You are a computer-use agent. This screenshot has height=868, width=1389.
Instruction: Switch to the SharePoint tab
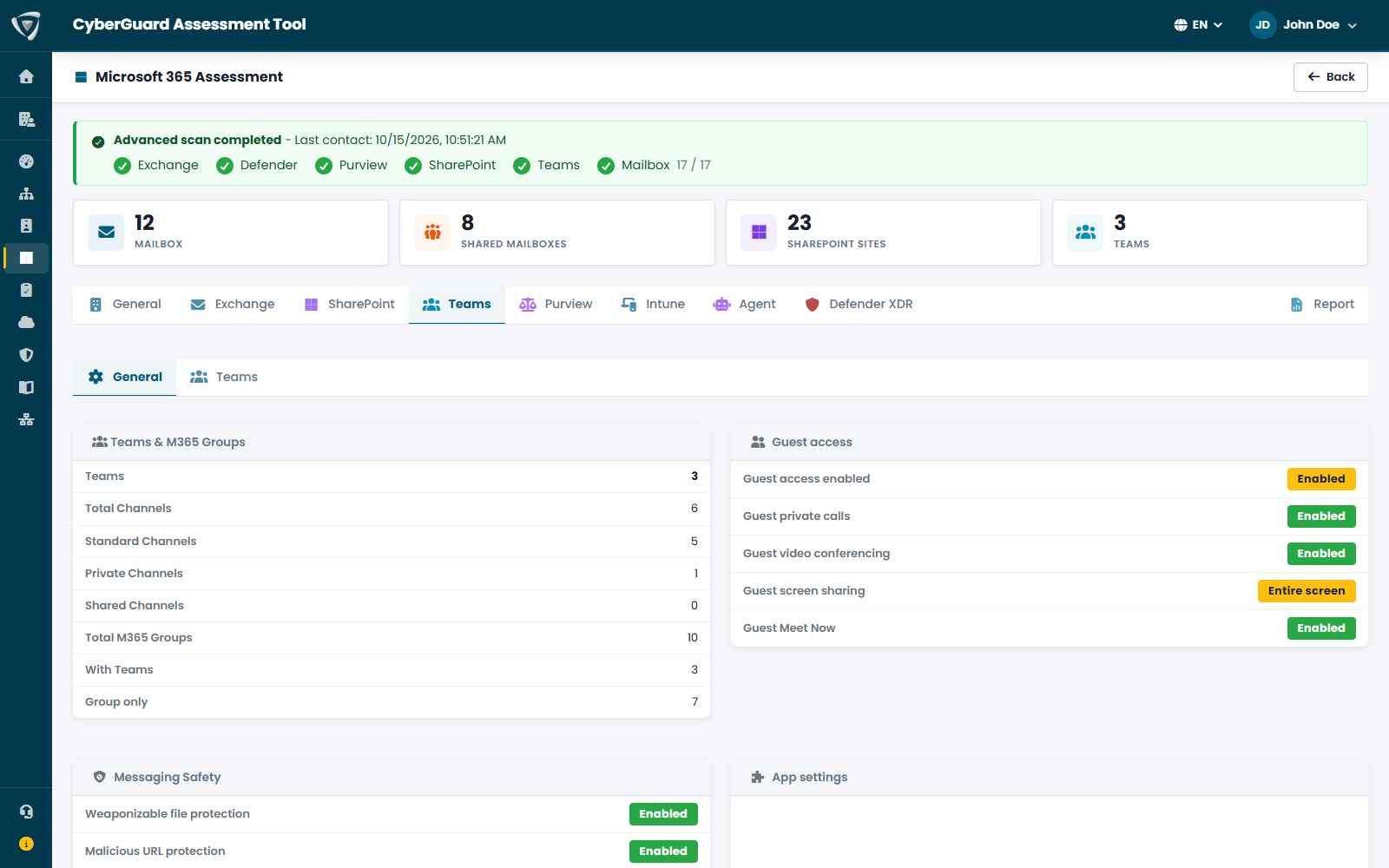pyautogui.click(x=349, y=305)
